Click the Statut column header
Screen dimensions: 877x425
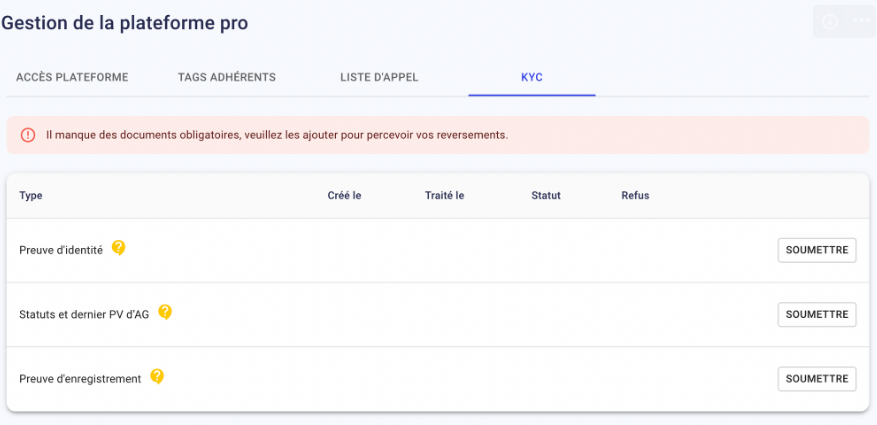tap(546, 196)
